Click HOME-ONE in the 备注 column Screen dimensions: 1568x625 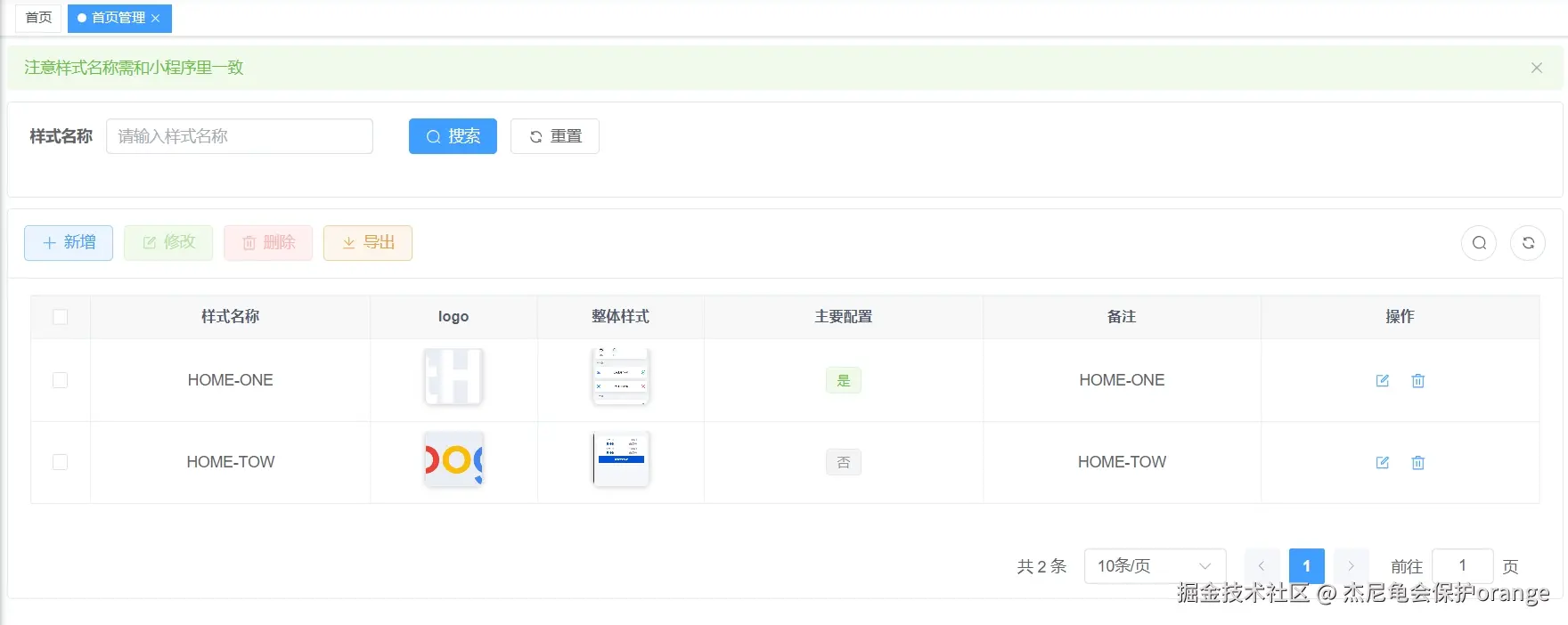(x=1122, y=380)
